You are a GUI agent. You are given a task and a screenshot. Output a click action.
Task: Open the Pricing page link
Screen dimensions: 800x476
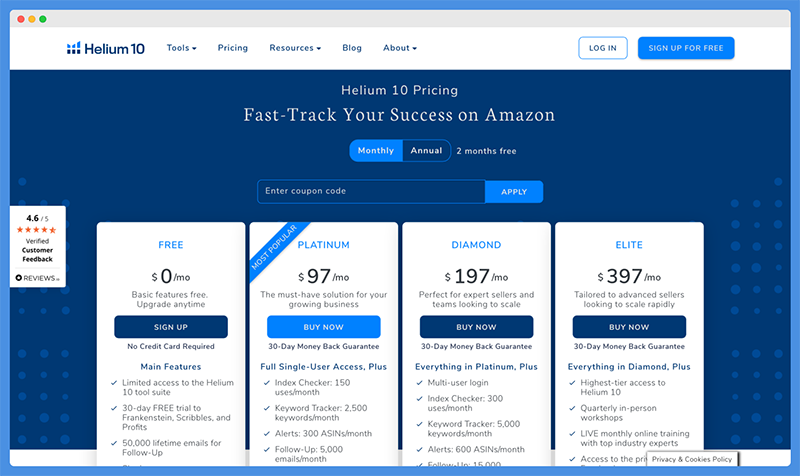tap(233, 48)
